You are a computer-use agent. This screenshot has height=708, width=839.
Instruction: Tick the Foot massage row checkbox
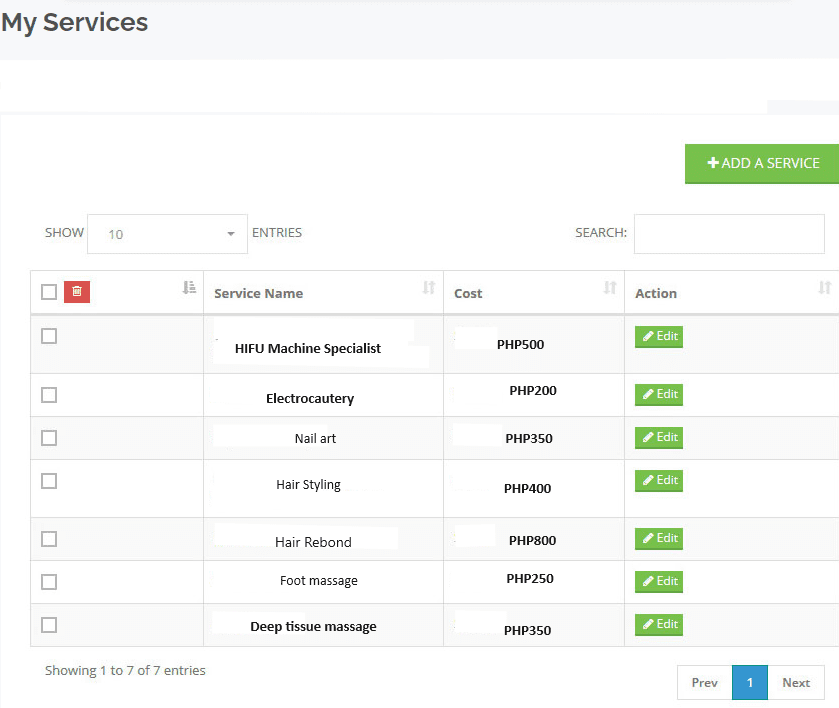(x=49, y=582)
